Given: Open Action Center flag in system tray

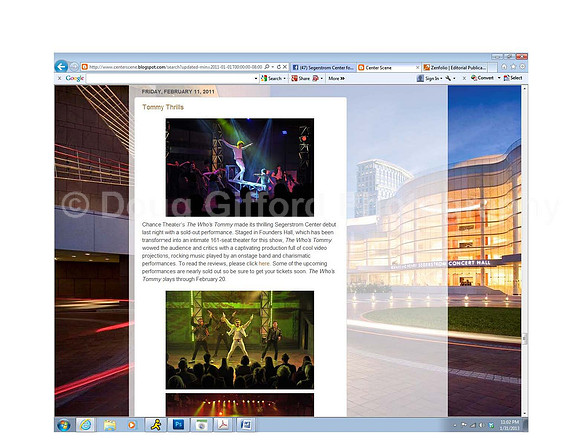Looking at the screenshot, I should [464, 425].
